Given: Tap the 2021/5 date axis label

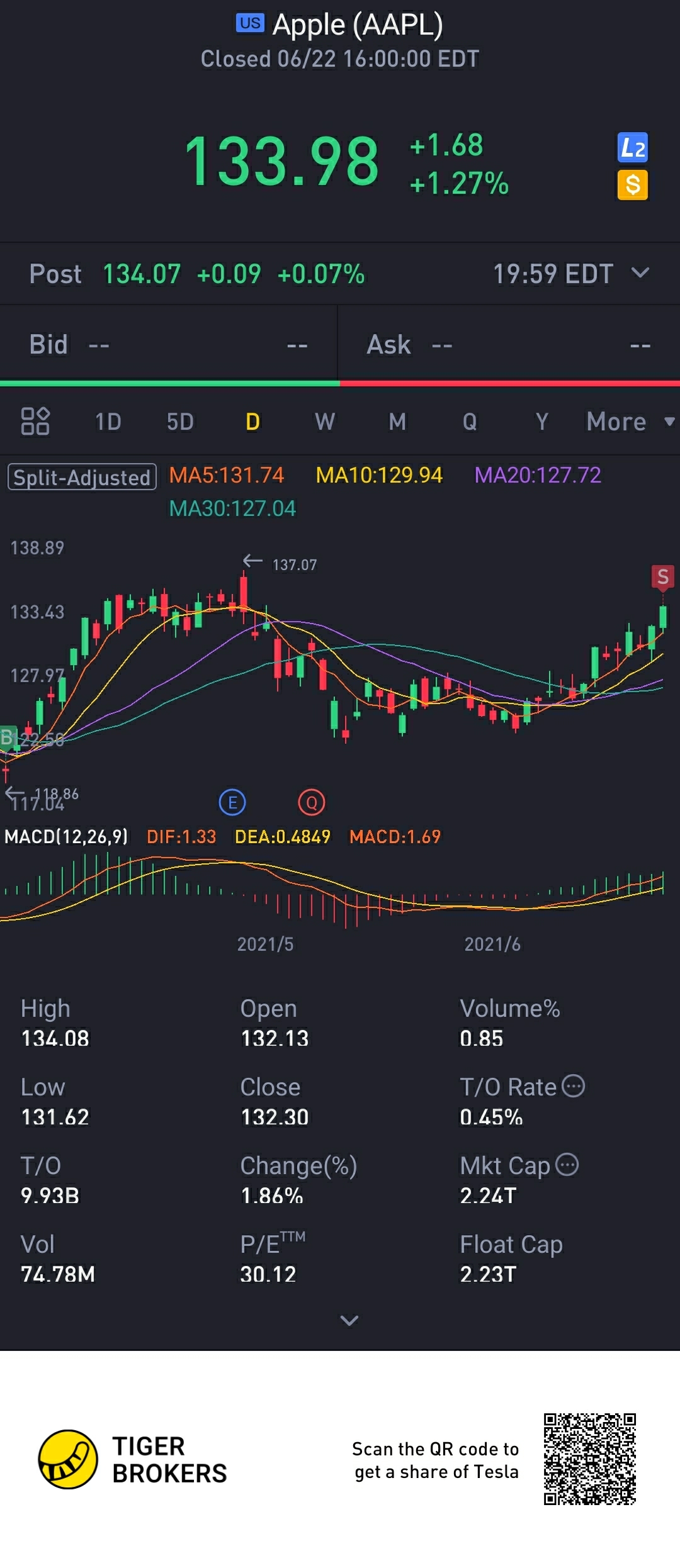Looking at the screenshot, I should (265, 944).
